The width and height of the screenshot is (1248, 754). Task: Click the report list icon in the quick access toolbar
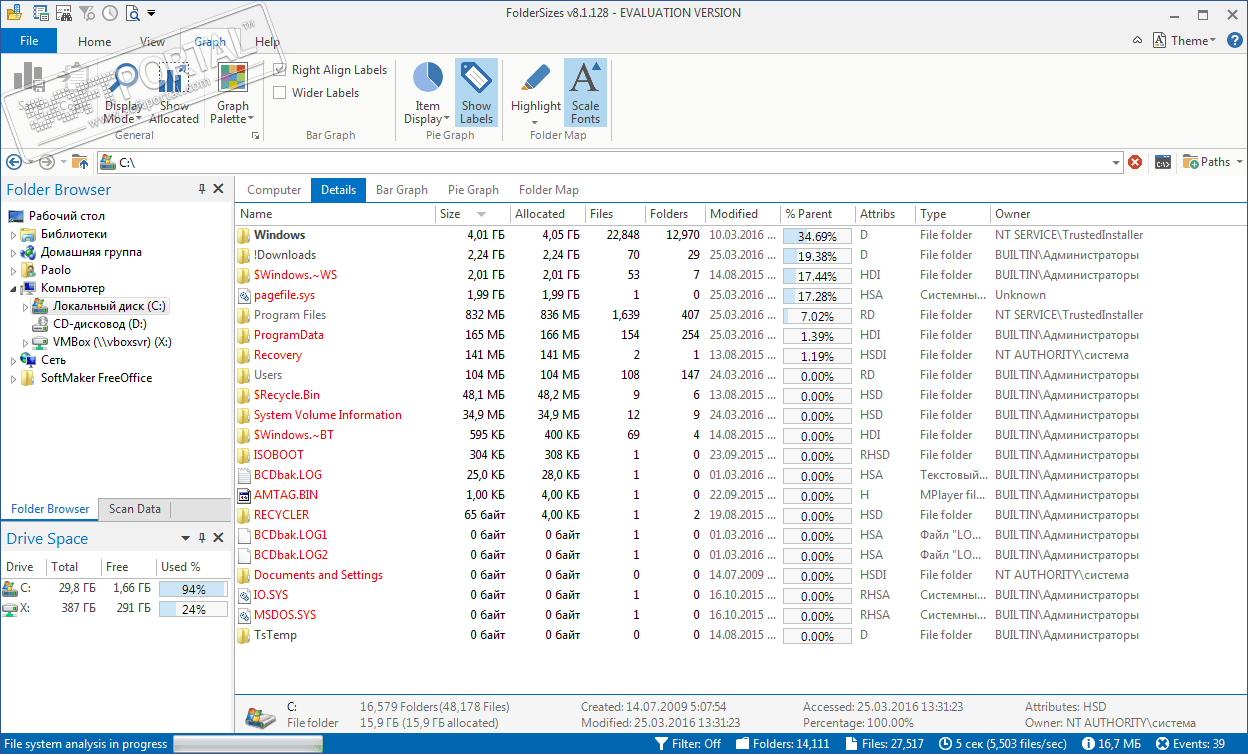point(41,13)
